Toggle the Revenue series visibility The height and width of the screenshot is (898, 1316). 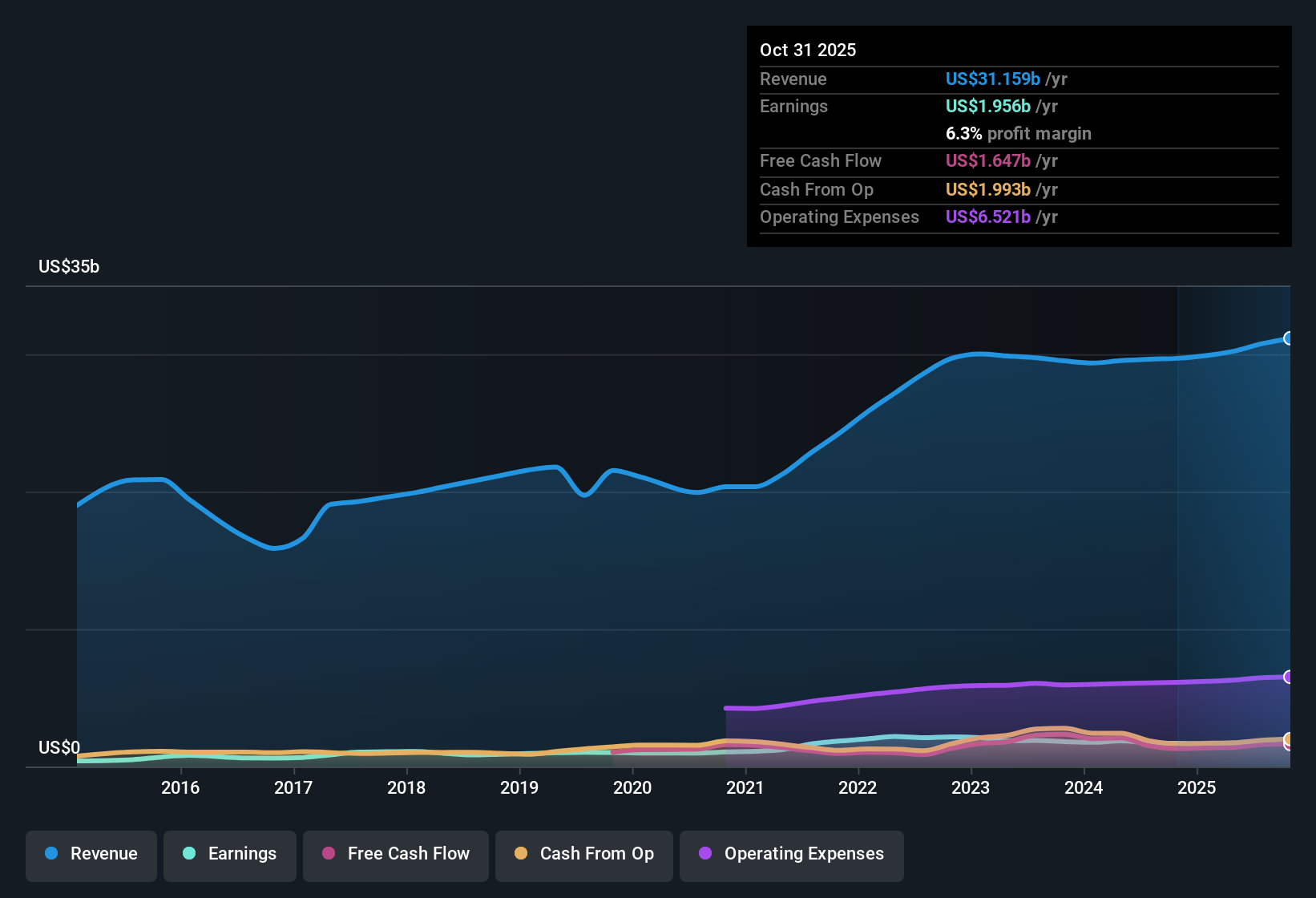[x=91, y=854]
